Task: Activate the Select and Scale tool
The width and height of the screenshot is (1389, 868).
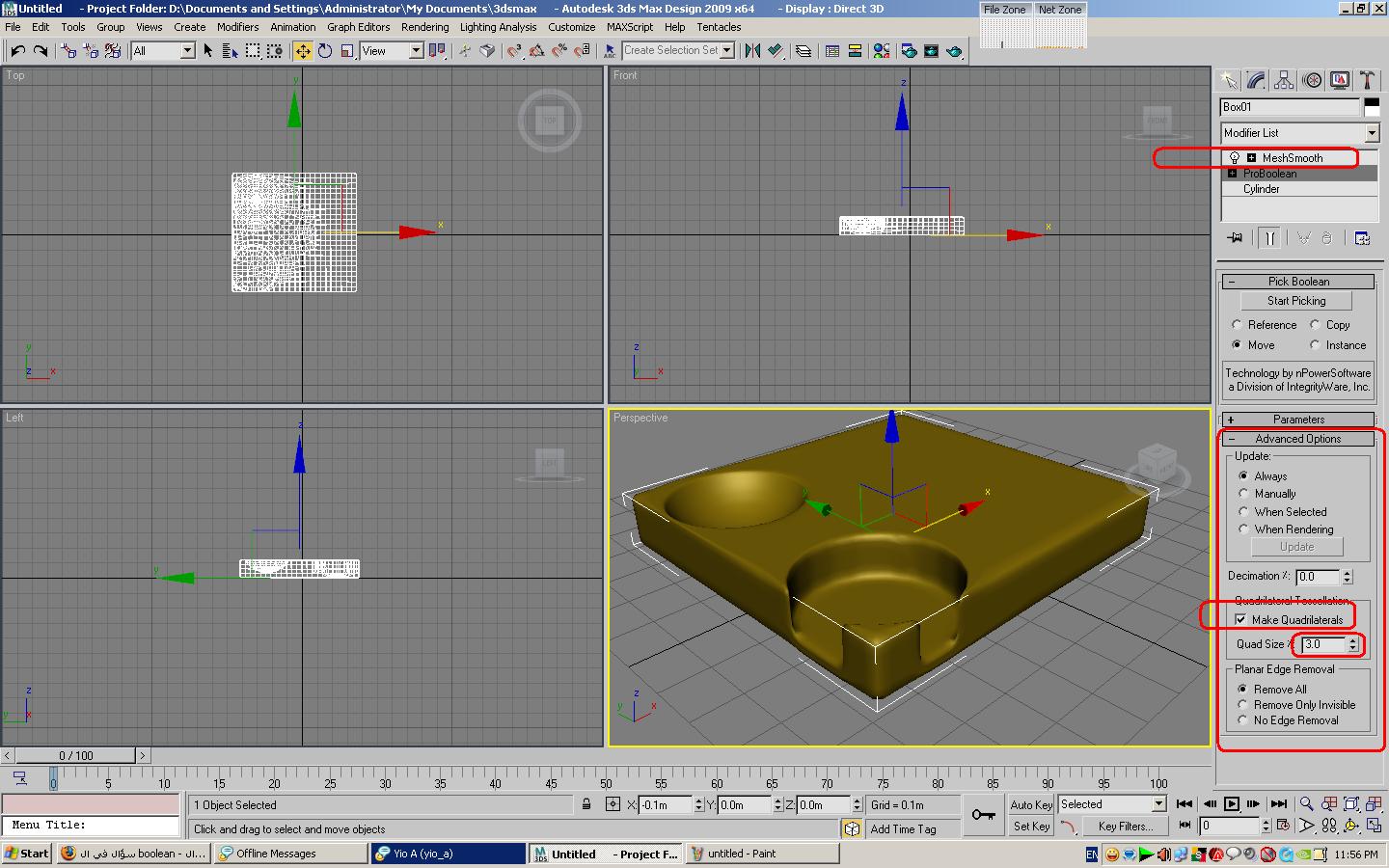Action: pyautogui.click(x=347, y=50)
